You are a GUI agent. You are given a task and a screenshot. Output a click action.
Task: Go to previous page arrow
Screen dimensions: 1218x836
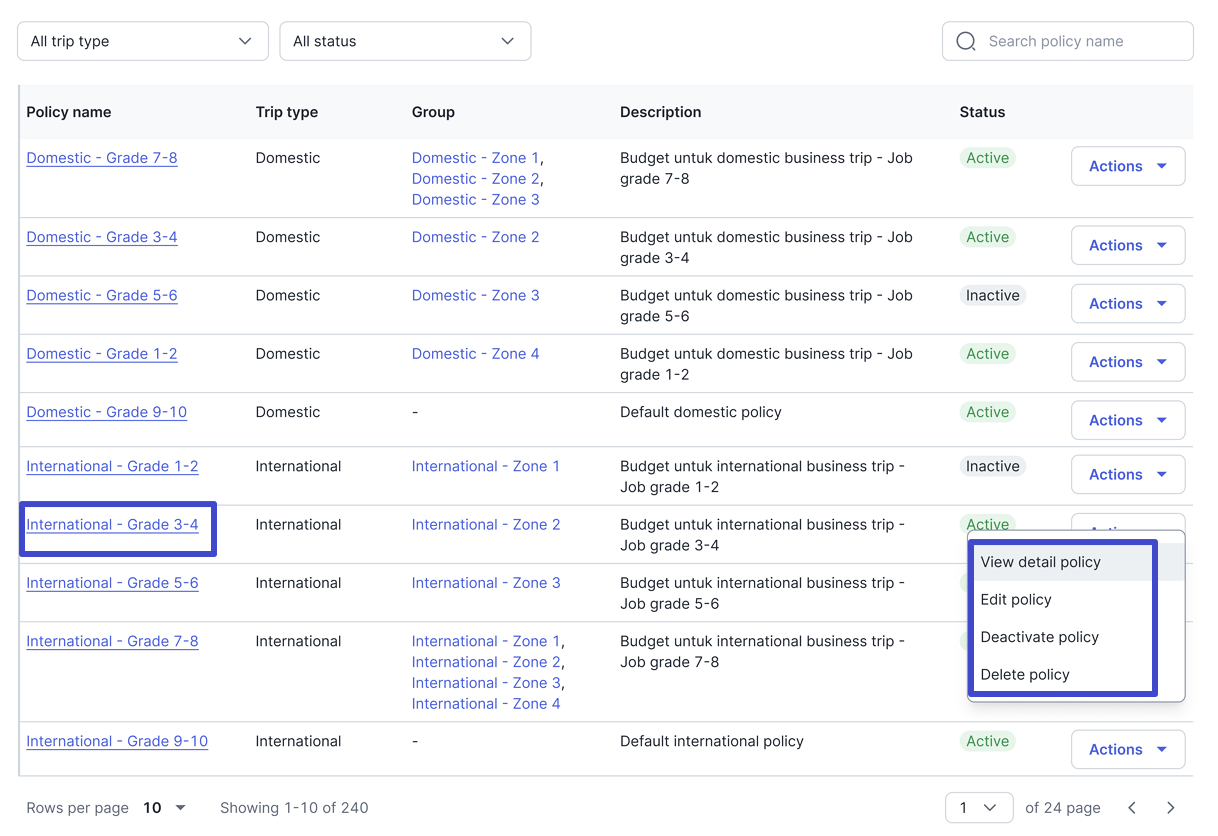coord(1132,808)
